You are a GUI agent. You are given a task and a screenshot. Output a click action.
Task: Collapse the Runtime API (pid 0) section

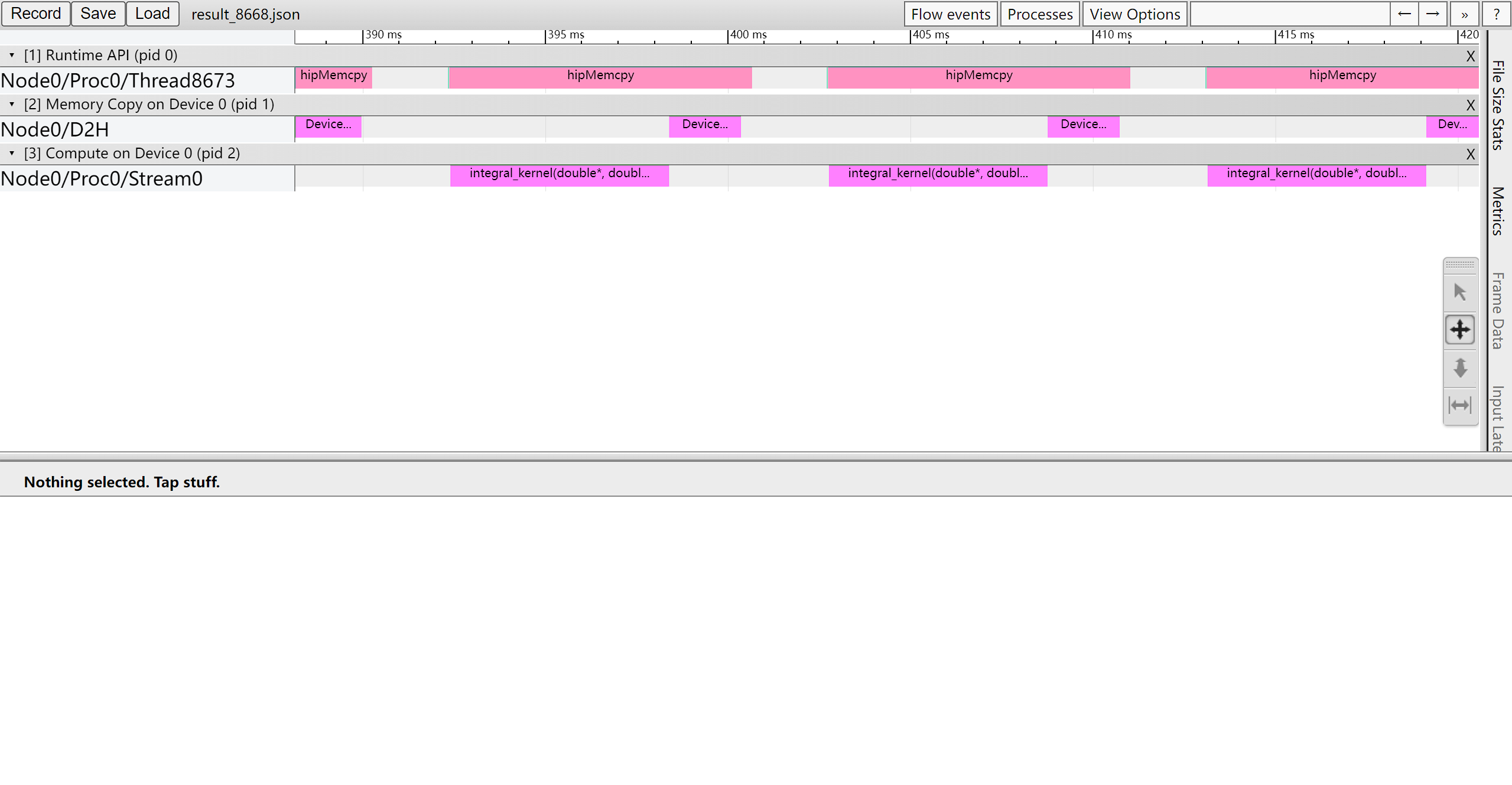12,55
